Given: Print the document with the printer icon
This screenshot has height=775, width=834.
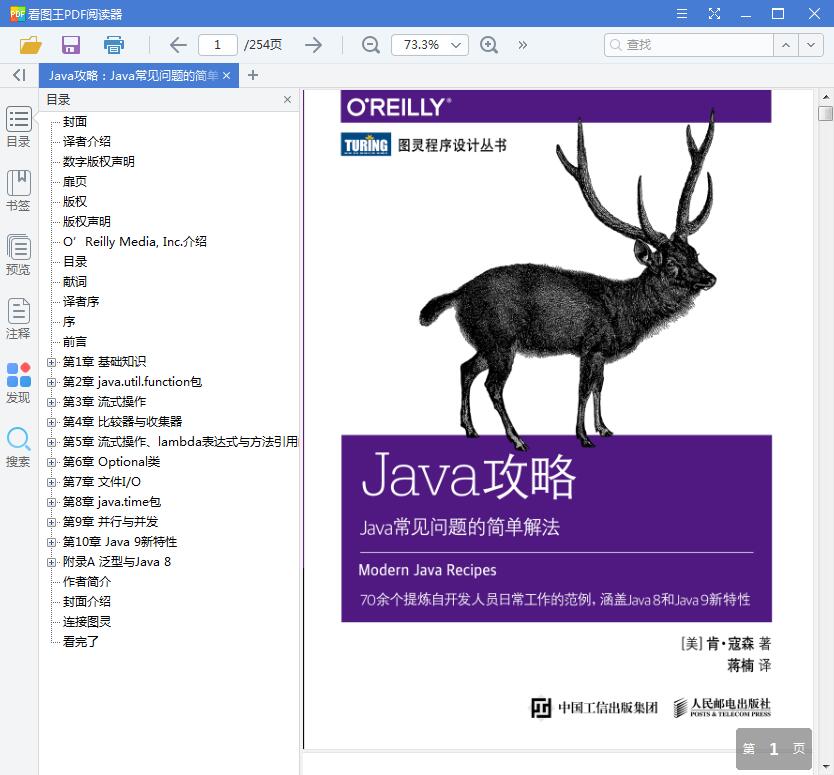Looking at the screenshot, I should [x=113, y=45].
